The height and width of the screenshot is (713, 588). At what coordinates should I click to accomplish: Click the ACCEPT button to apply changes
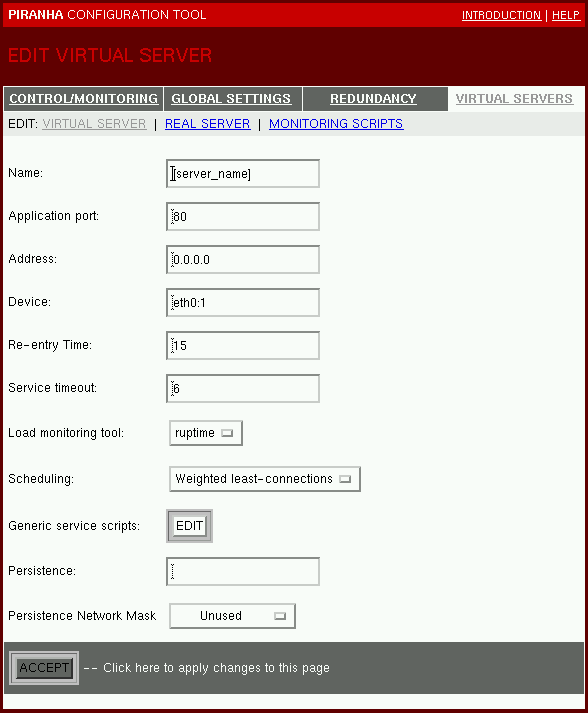(44, 668)
